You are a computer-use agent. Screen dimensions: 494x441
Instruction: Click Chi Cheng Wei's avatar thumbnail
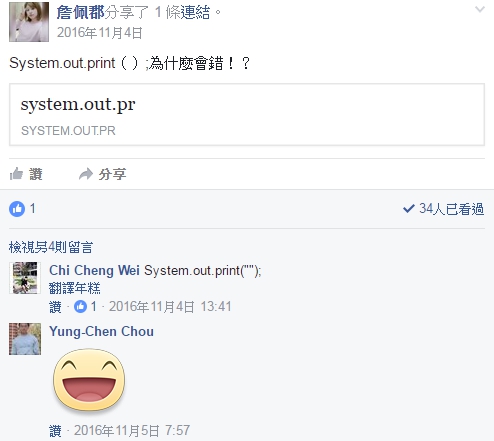(x=25, y=278)
